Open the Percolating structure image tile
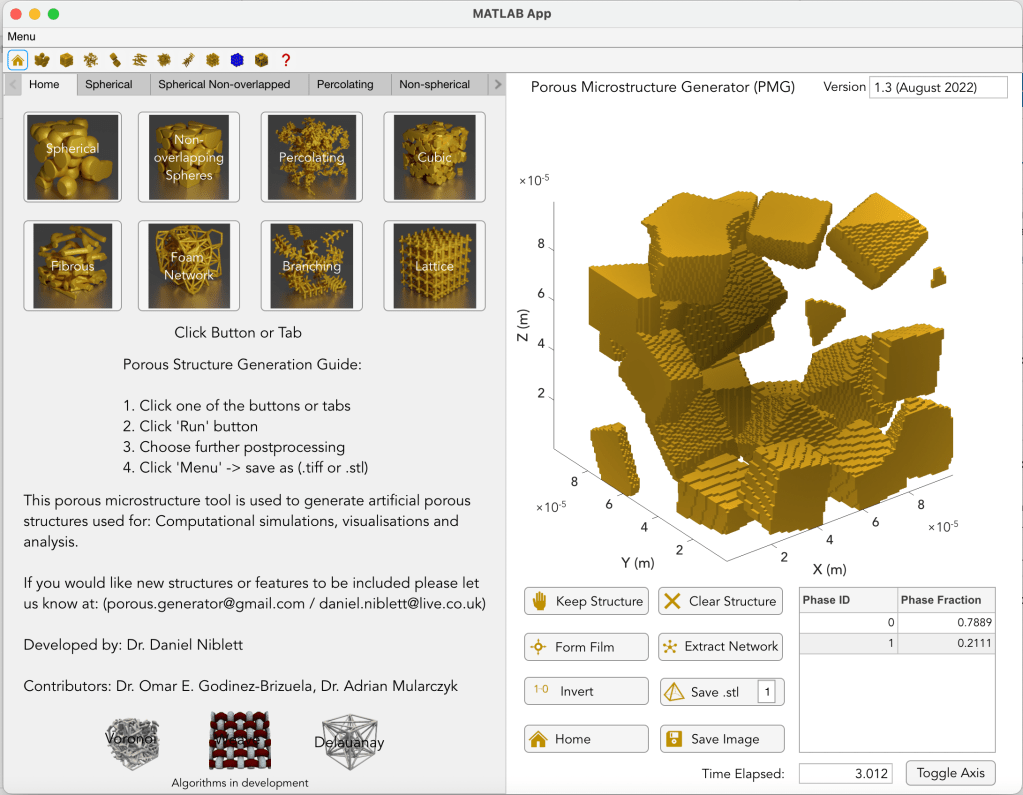 311,155
